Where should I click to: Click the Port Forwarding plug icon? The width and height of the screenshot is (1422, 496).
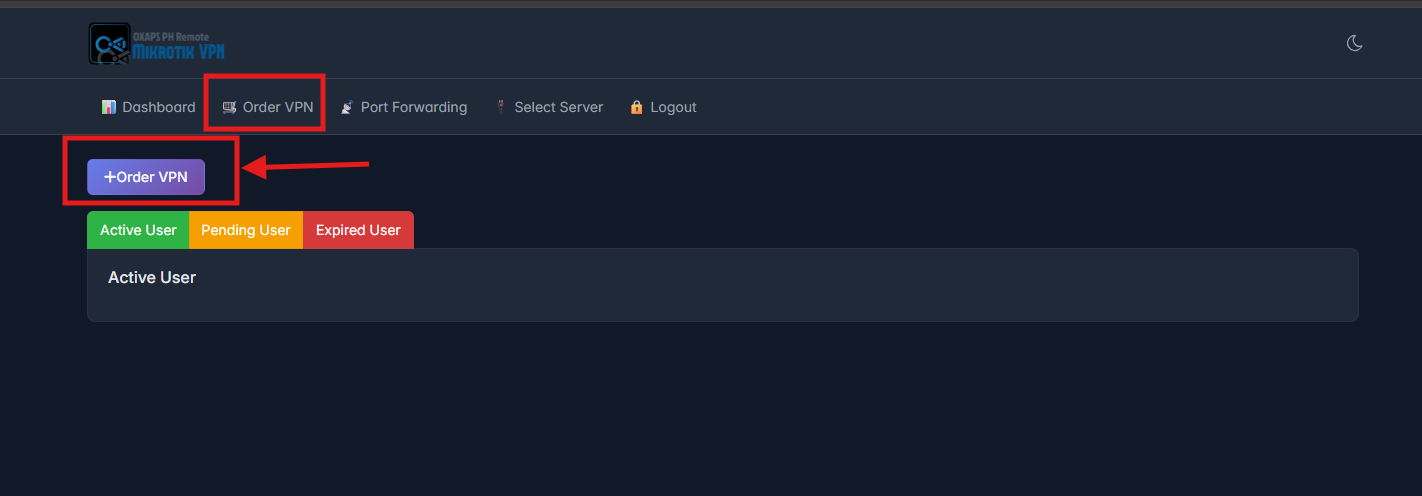tap(347, 107)
